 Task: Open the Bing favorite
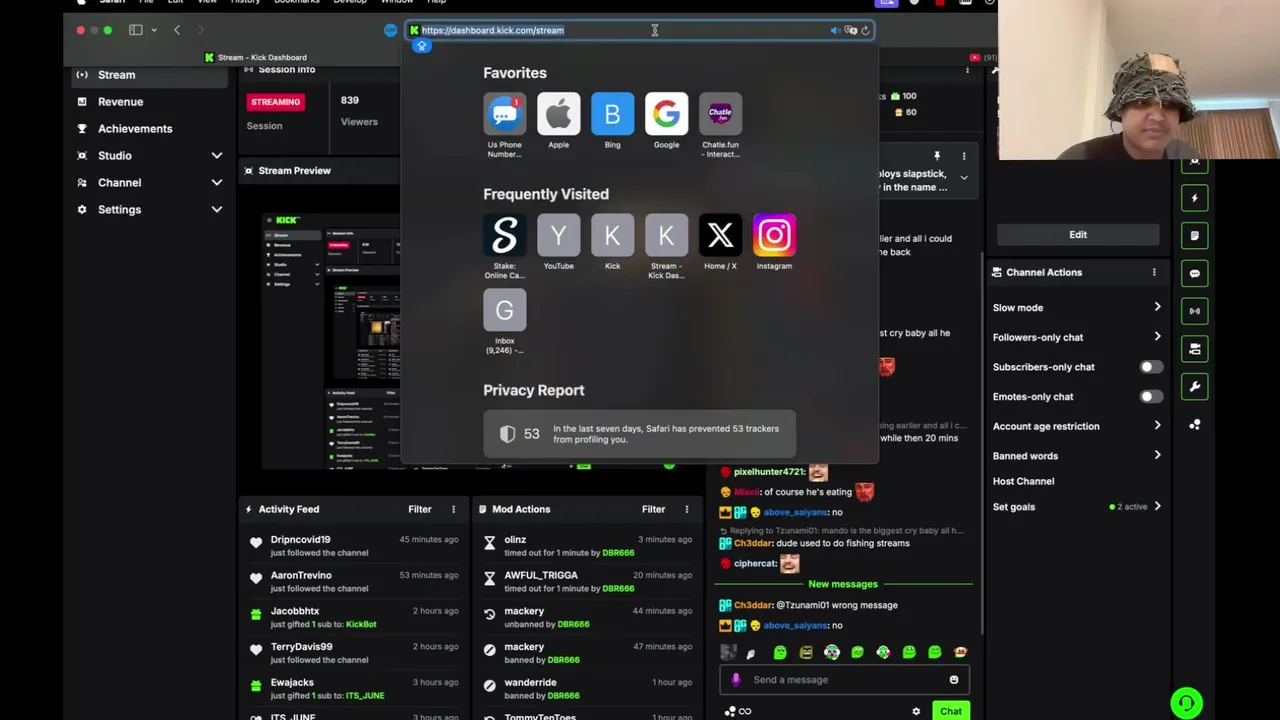(x=612, y=114)
